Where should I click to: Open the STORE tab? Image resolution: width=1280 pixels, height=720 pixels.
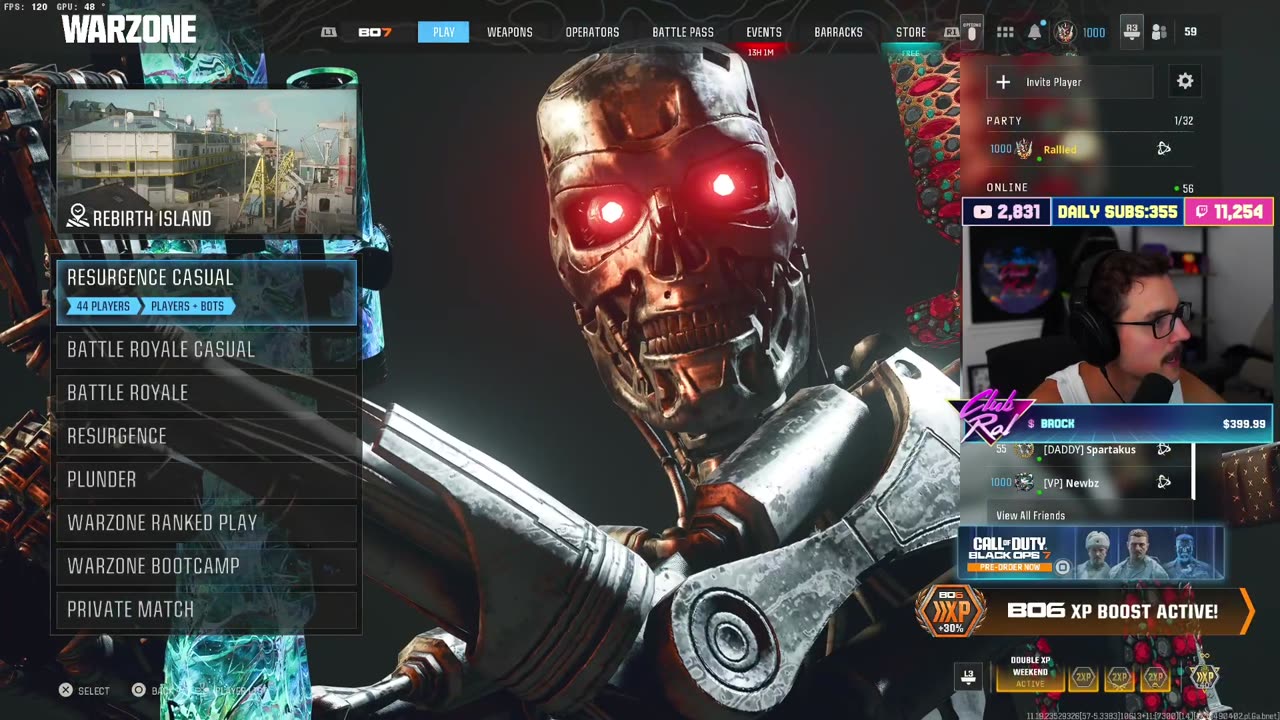911,32
